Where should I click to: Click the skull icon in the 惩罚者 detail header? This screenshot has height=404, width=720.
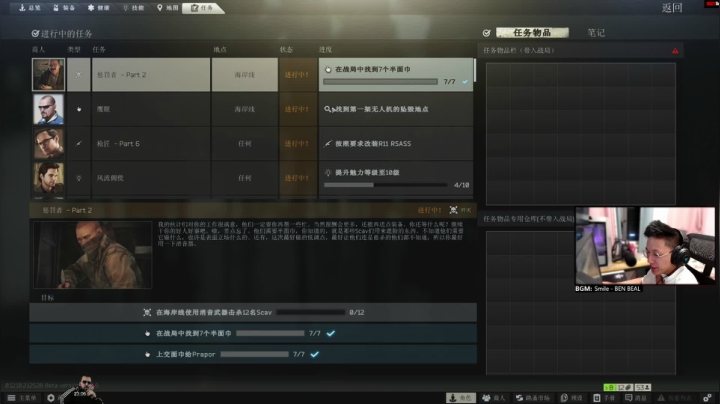coord(453,210)
